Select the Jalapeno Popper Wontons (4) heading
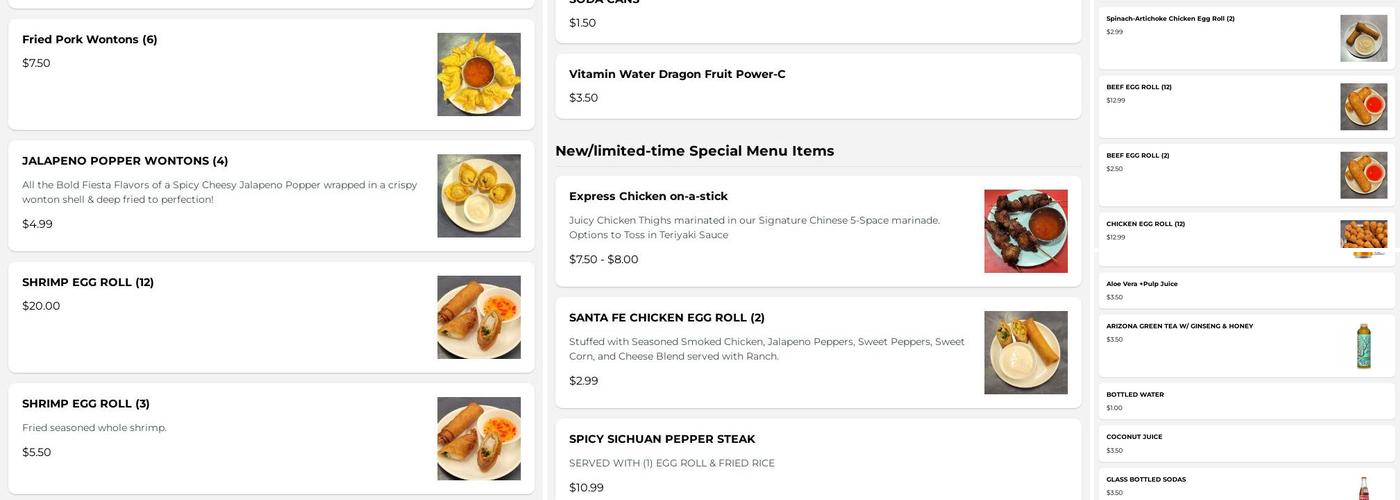Viewport: 1400px width, 500px height. (x=125, y=161)
